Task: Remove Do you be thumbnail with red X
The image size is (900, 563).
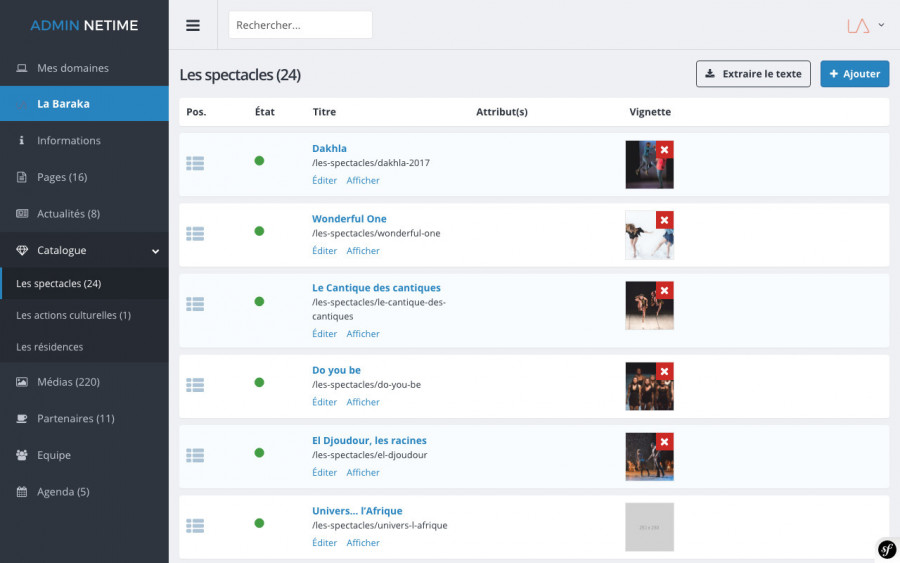Action: tap(664, 371)
